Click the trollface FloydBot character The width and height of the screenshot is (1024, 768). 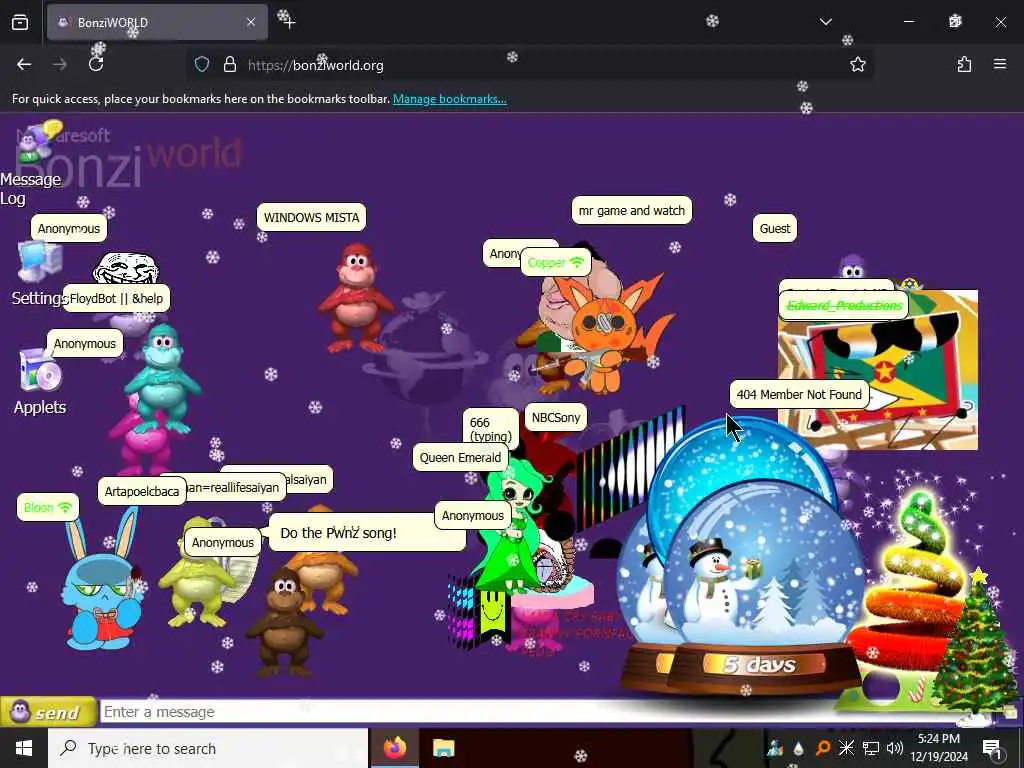pos(126,268)
